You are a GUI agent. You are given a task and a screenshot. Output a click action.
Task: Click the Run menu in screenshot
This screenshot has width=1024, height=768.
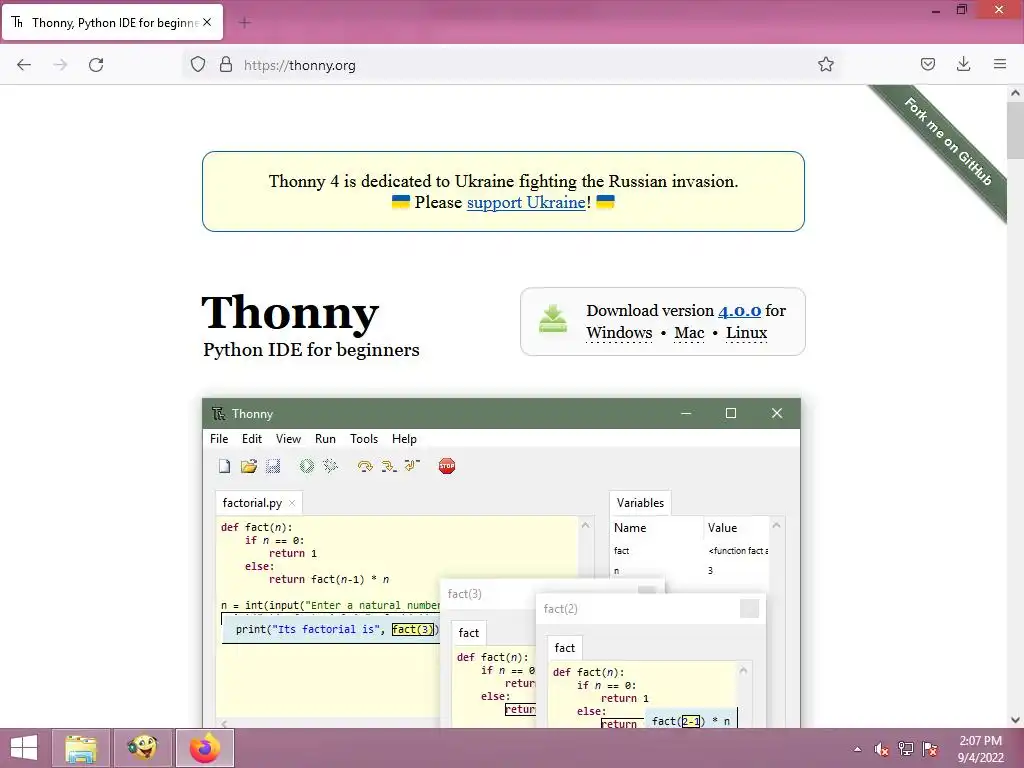(x=325, y=439)
